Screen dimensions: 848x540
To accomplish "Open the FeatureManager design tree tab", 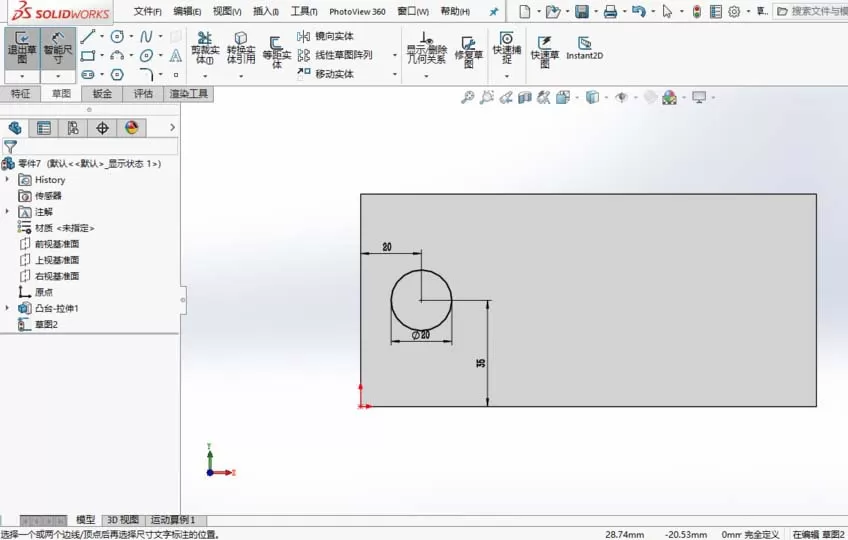I will tap(15, 128).
